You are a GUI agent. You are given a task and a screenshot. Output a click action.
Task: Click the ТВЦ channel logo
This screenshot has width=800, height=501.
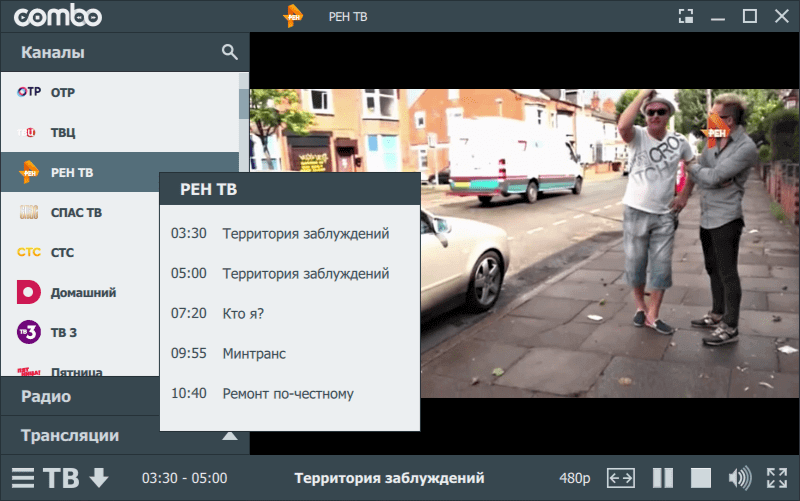coord(27,133)
